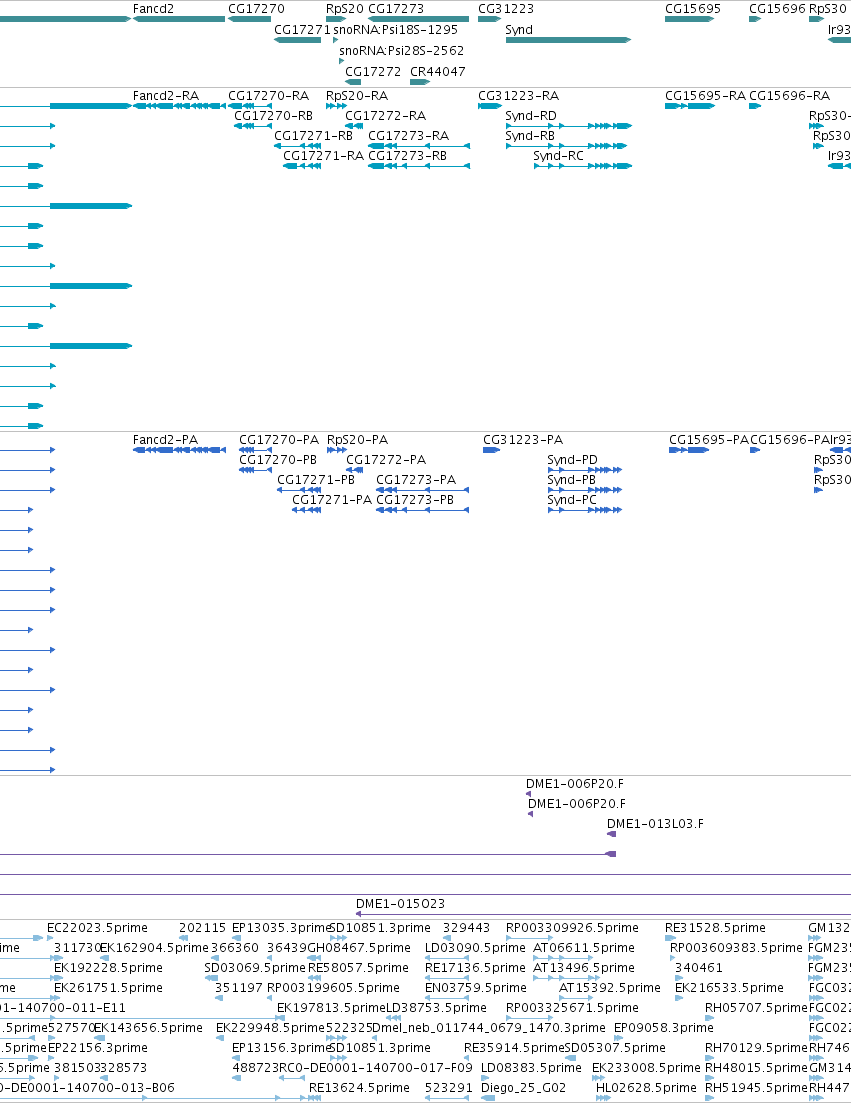
Task: Select the Synd-PD protein label
Action: pyautogui.click(x=572, y=460)
